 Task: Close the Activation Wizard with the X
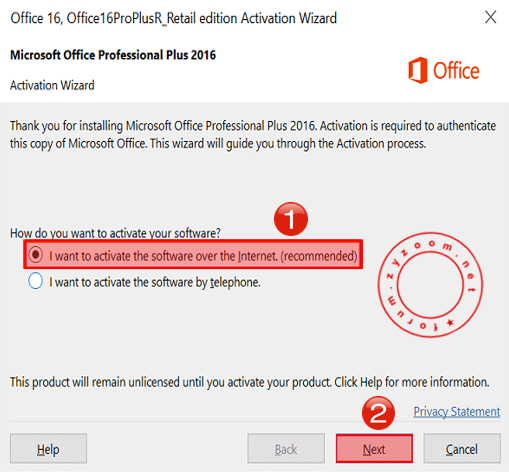coord(491,17)
